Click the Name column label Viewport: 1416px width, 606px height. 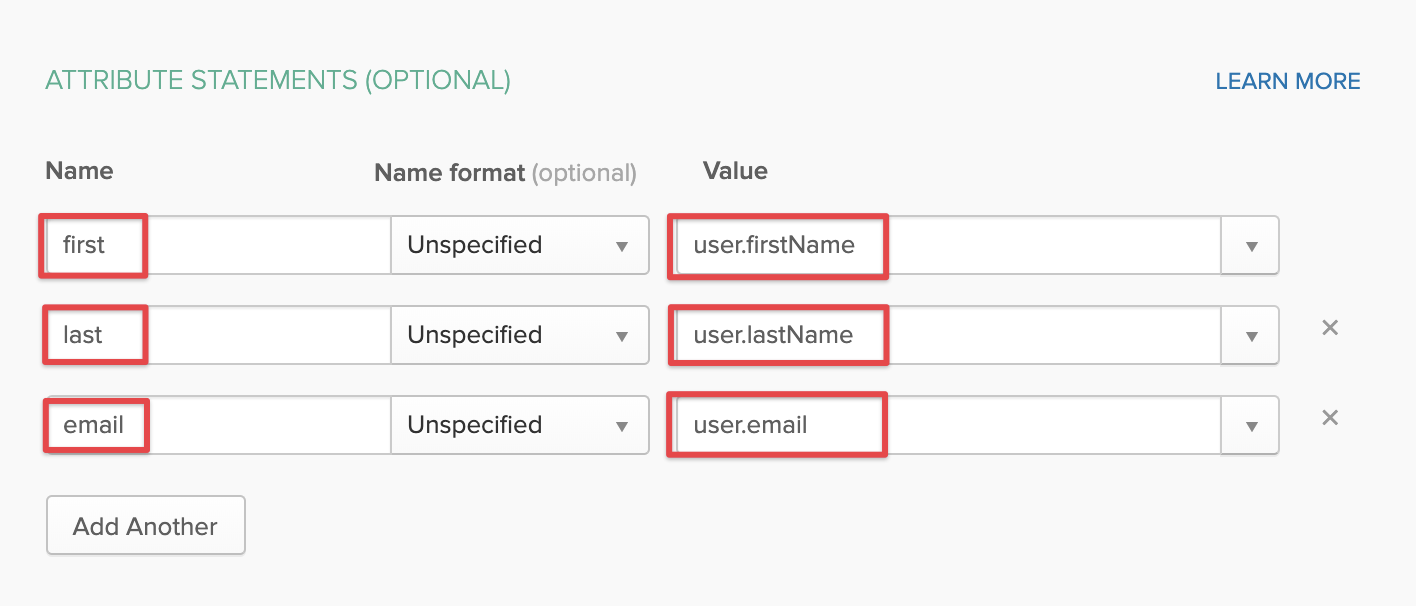pos(79,171)
